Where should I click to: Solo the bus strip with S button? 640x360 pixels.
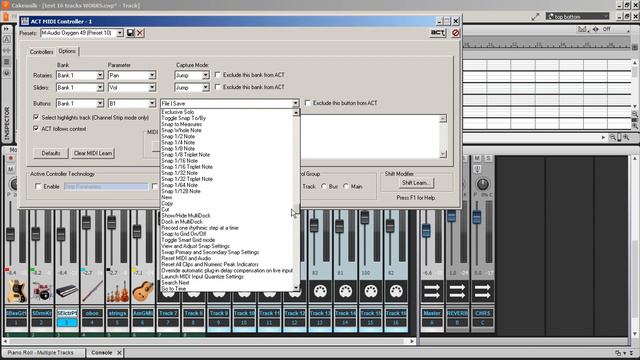(x=488, y=158)
